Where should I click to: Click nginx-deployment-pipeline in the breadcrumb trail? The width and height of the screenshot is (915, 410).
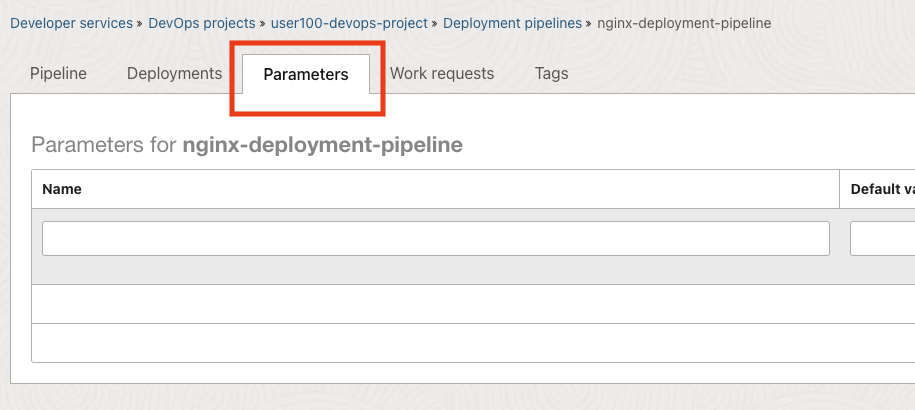pos(684,23)
